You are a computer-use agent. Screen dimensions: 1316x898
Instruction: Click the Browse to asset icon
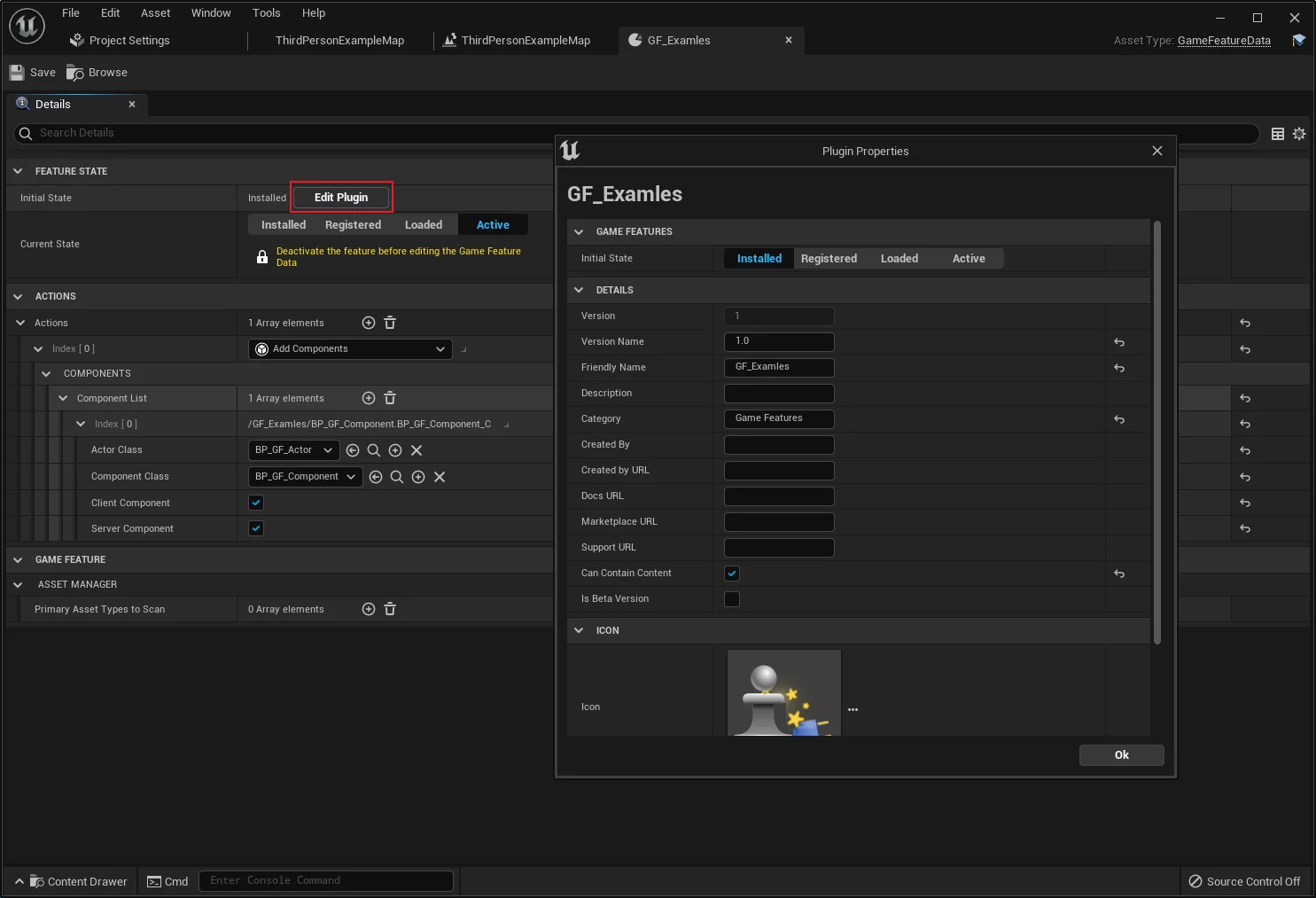pos(75,73)
